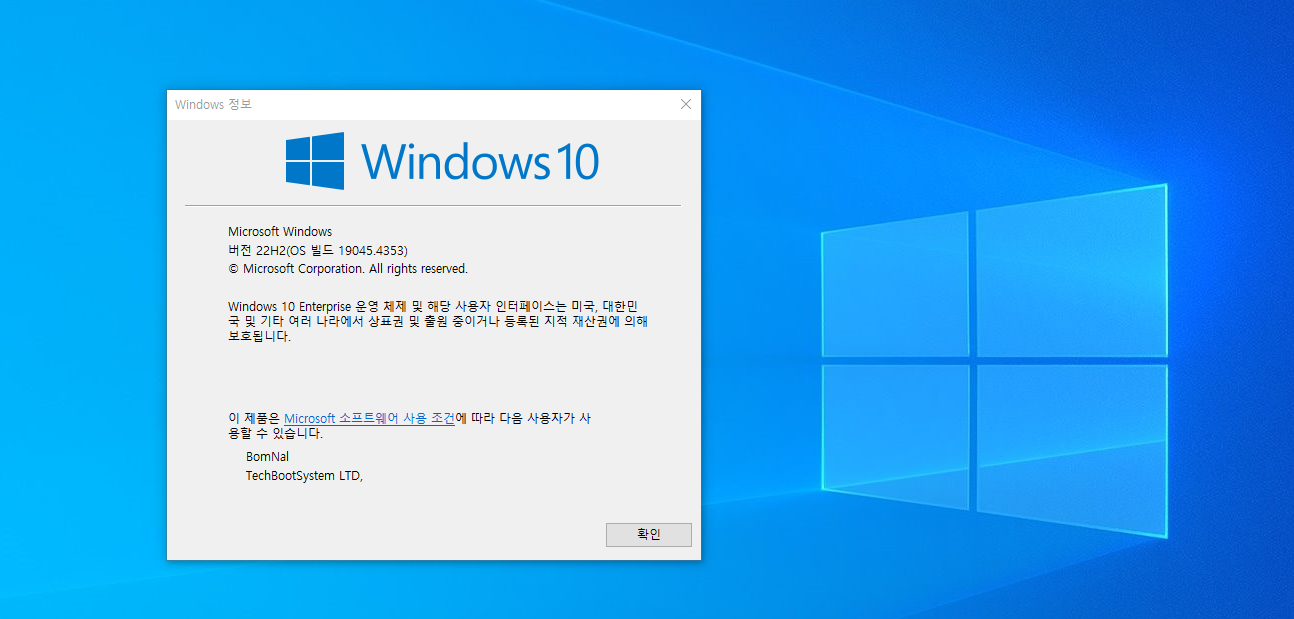
Task: Click the 'Windows 정보' title bar text
Action: 213,104
